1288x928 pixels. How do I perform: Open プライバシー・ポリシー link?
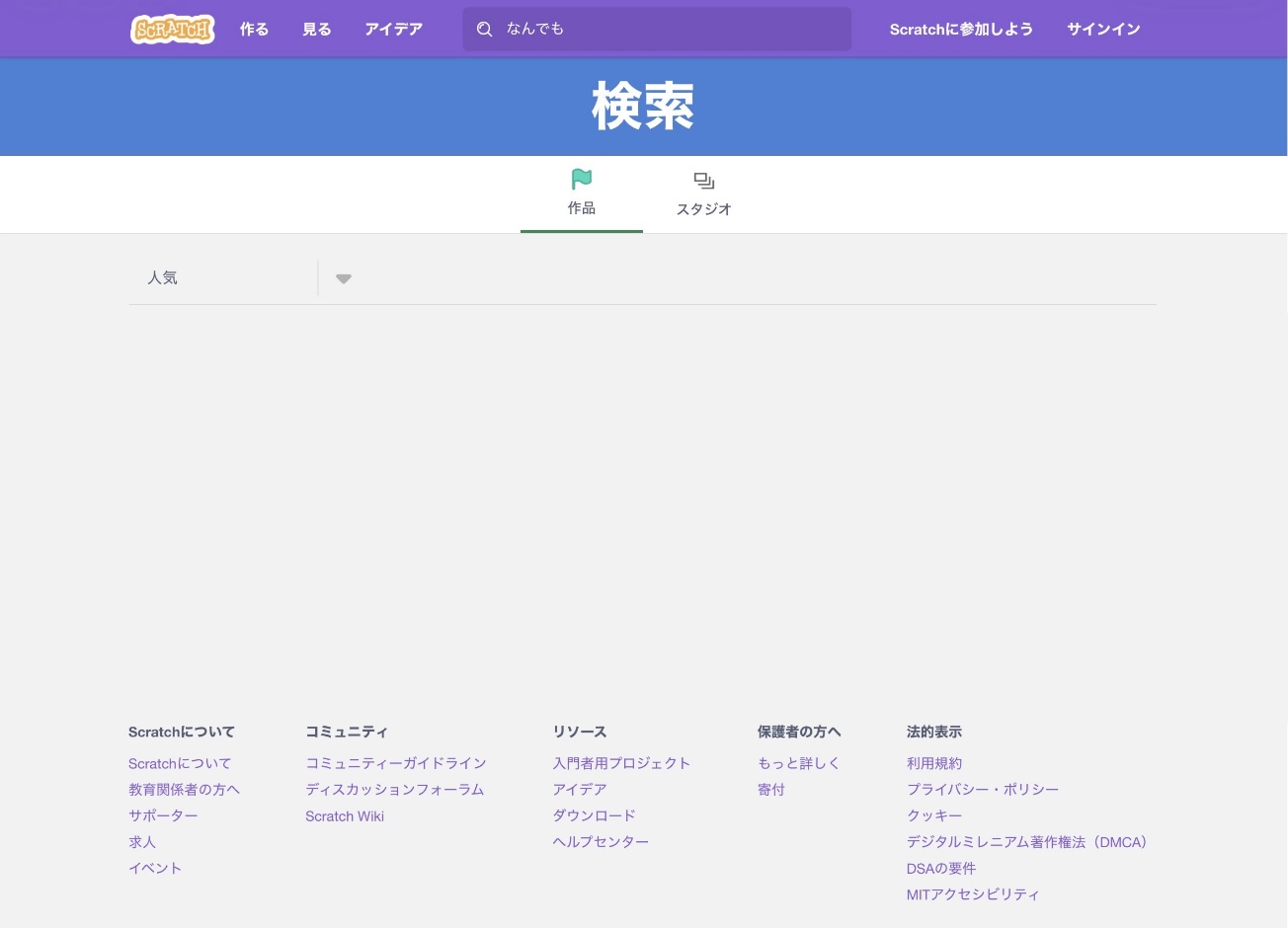coord(983,790)
